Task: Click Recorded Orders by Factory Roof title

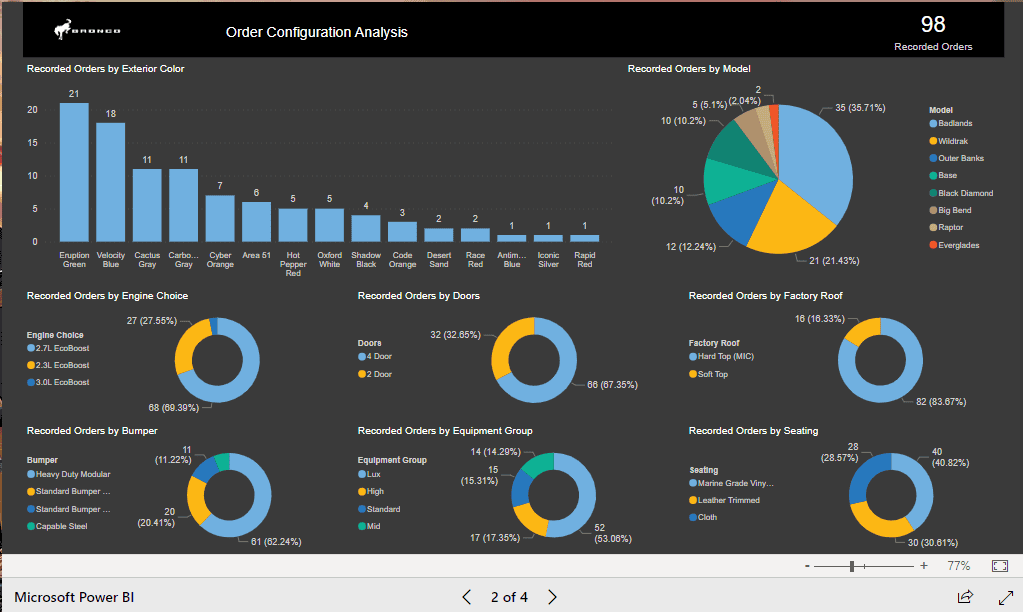Action: click(766, 296)
